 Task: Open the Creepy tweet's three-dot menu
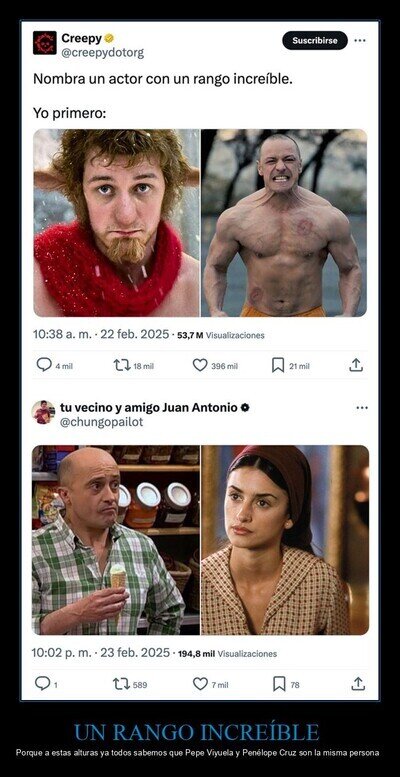(x=360, y=41)
